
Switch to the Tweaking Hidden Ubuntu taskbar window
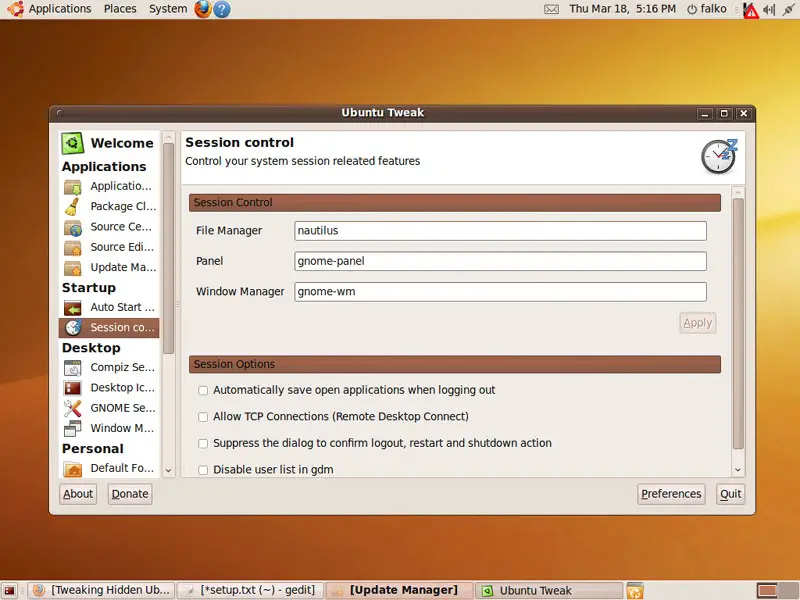[101, 591]
